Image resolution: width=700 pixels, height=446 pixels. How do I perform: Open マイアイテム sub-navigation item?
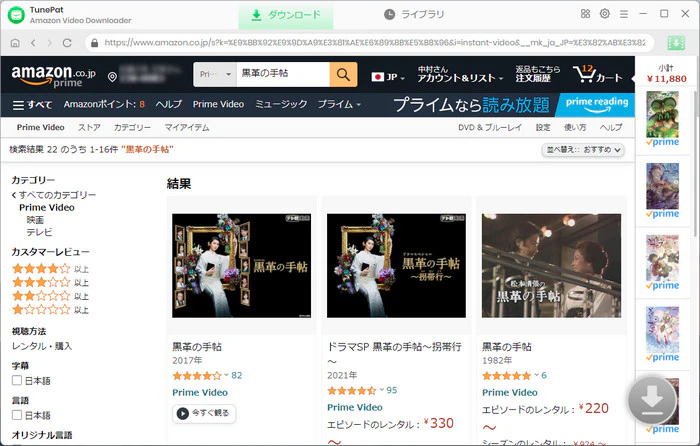pos(187,128)
